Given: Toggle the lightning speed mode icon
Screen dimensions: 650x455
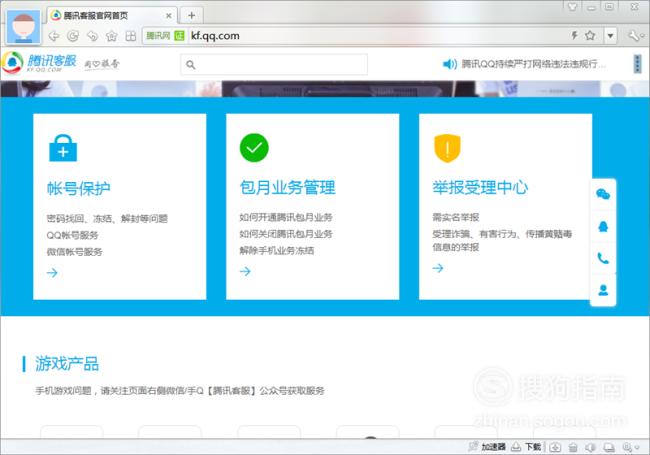Looking at the screenshot, I should (574, 36).
